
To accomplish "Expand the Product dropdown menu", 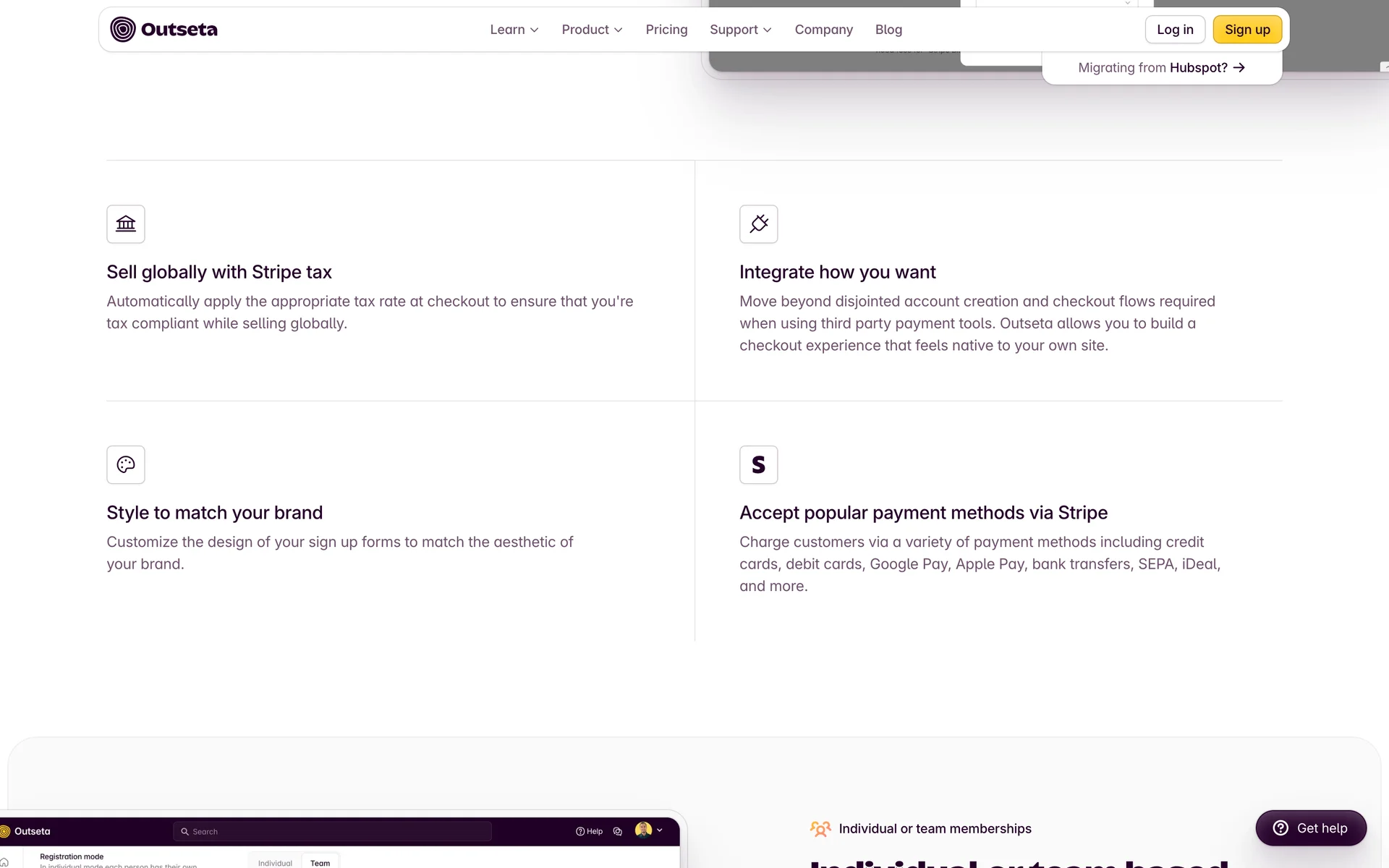I will pyautogui.click(x=592, y=30).
